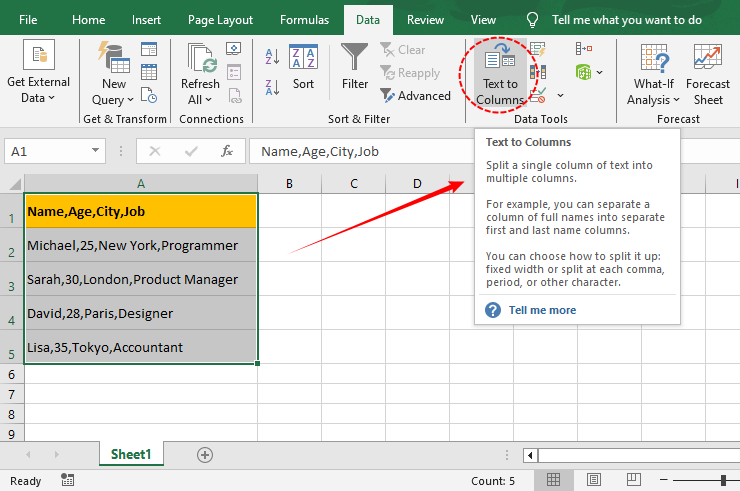Switch to Page Layout view
The width and height of the screenshot is (740, 491).
(593, 480)
